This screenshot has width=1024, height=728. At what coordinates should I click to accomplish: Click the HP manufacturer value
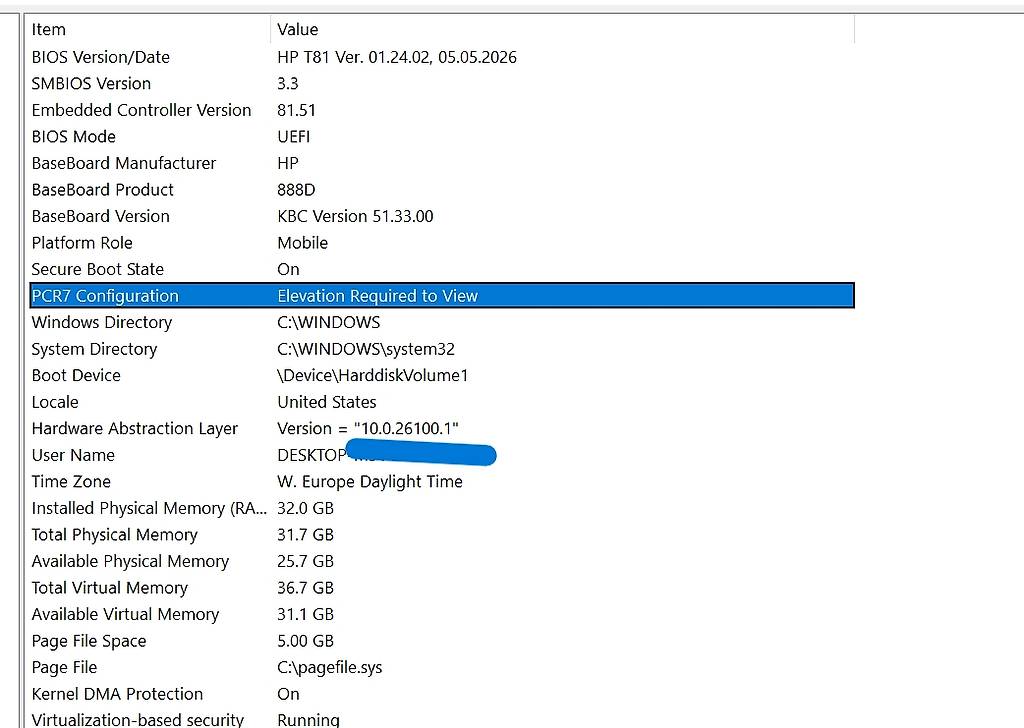pos(287,163)
